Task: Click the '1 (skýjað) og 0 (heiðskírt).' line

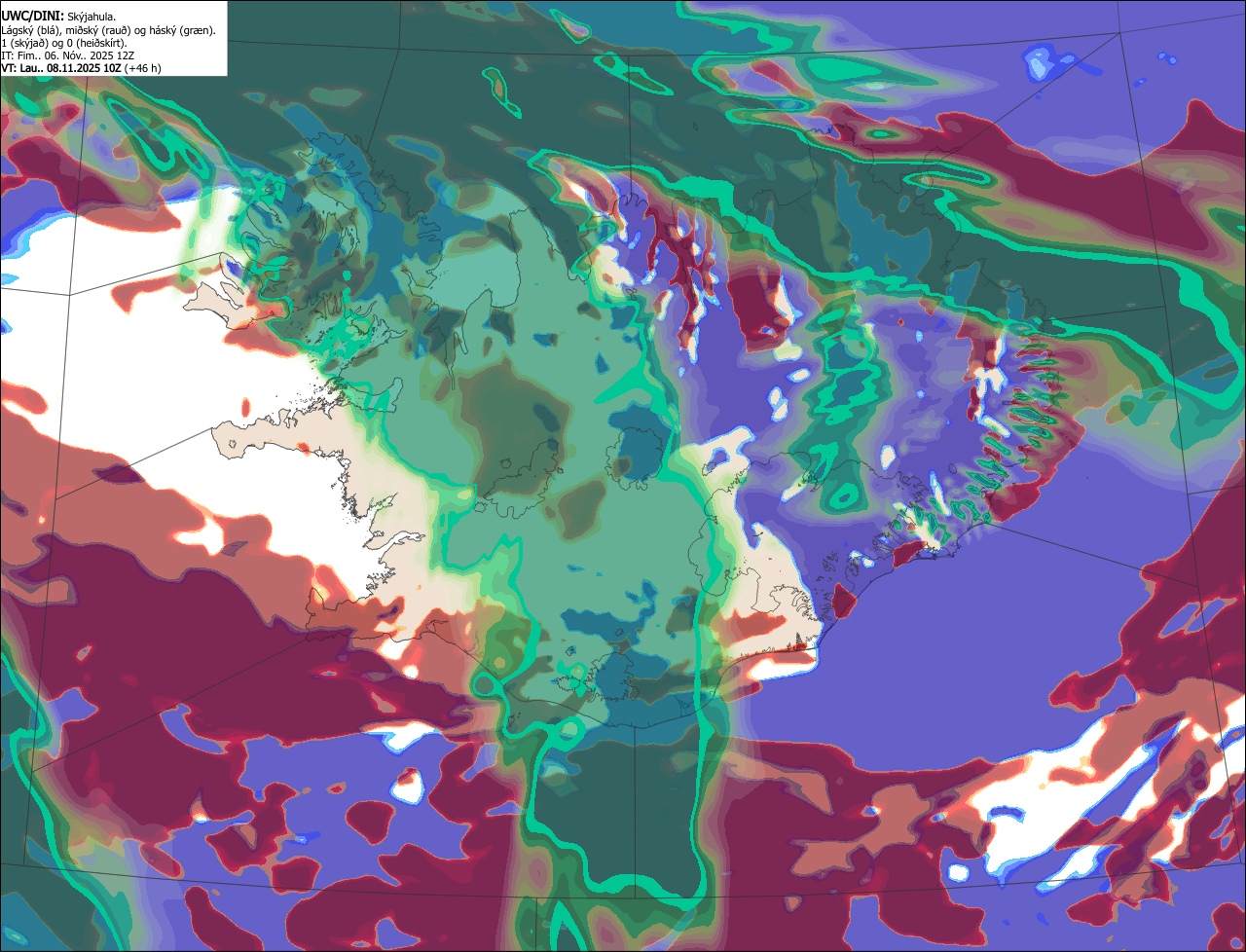Action: pyautogui.click(x=64, y=43)
